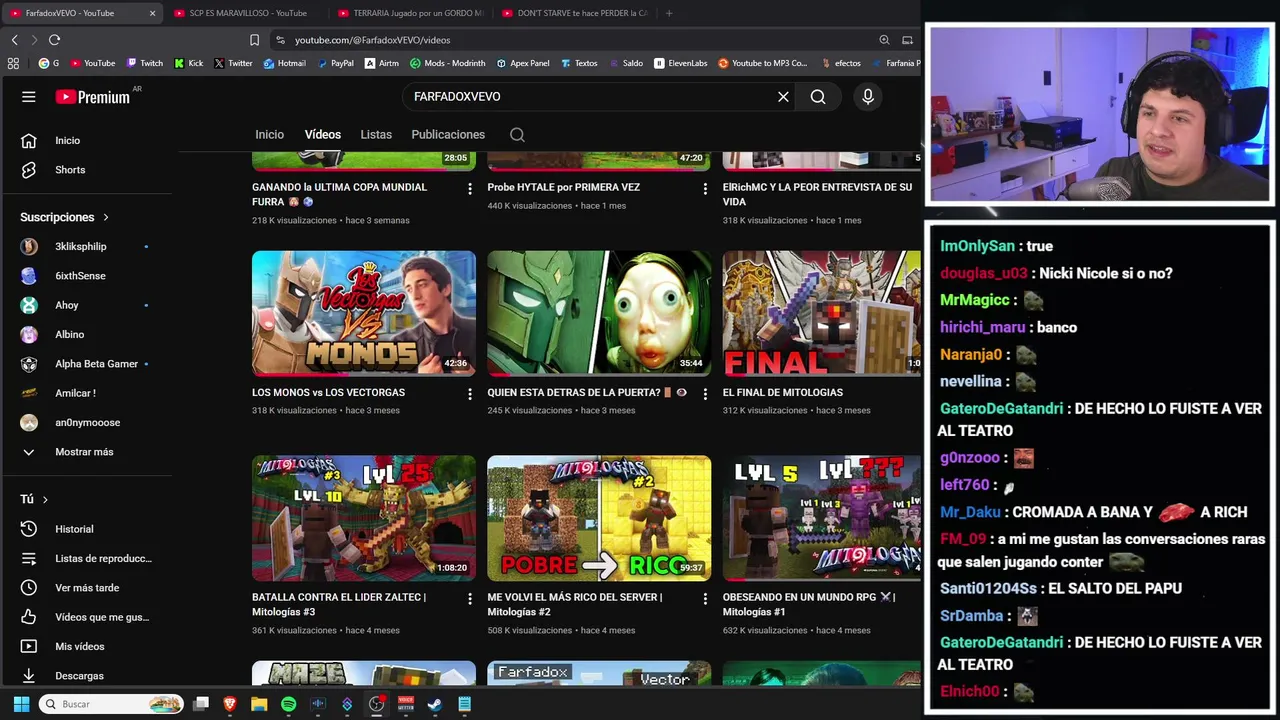Screen dimensions: 1280x720
Task: Go to YouTube Premium home logo
Action: point(93,97)
